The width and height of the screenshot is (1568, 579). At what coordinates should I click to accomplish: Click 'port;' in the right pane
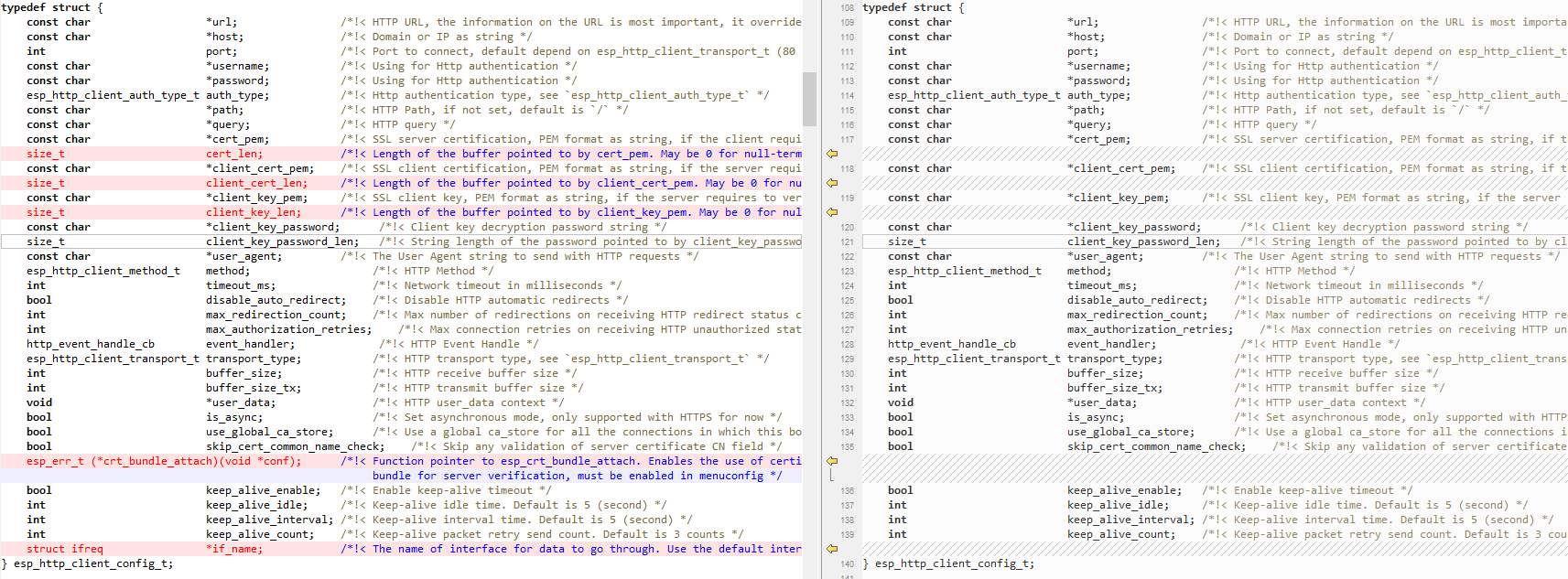click(1083, 51)
